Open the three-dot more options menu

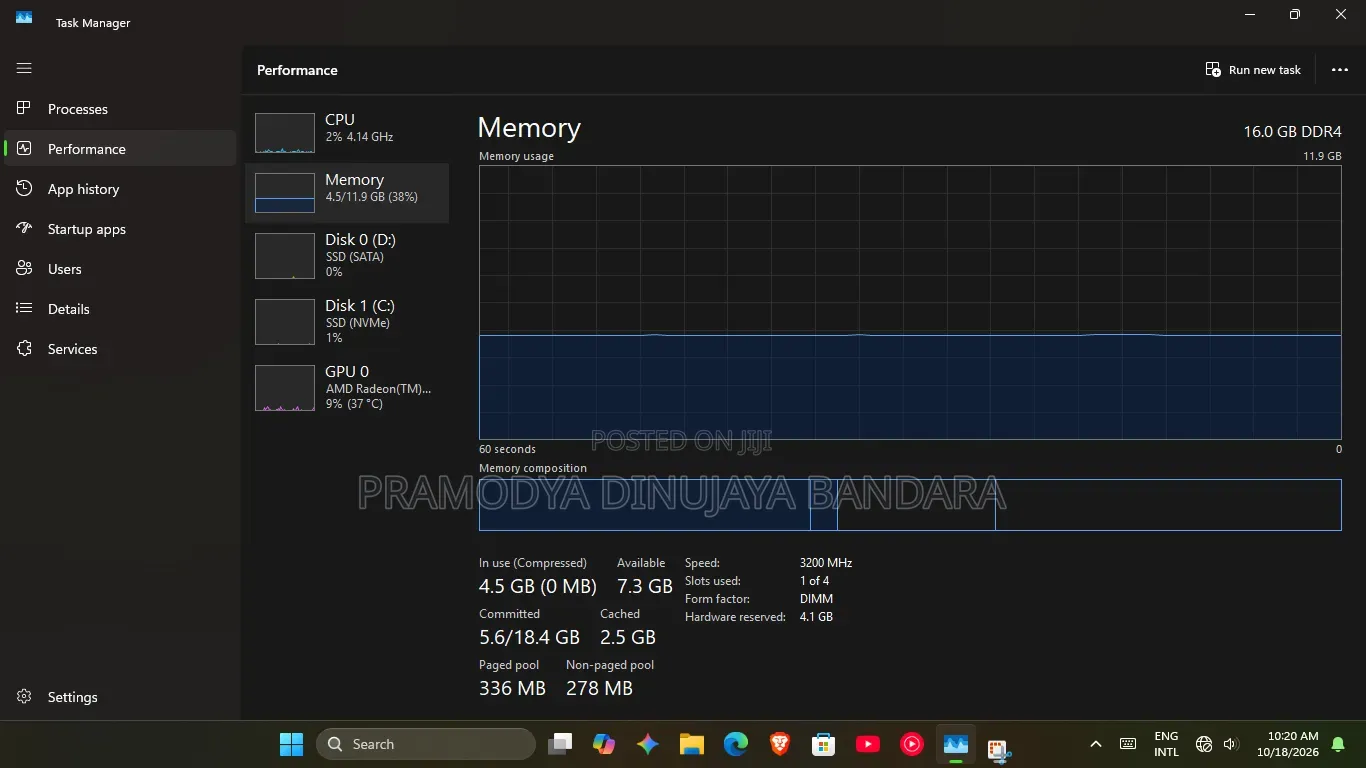coord(1340,70)
